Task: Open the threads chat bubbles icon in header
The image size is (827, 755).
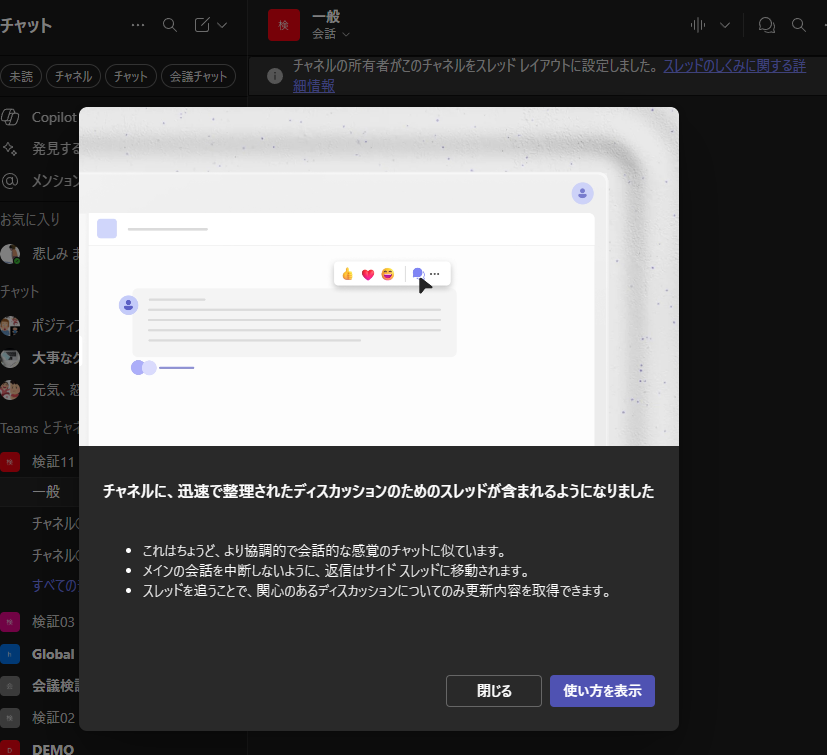Action: [x=766, y=25]
